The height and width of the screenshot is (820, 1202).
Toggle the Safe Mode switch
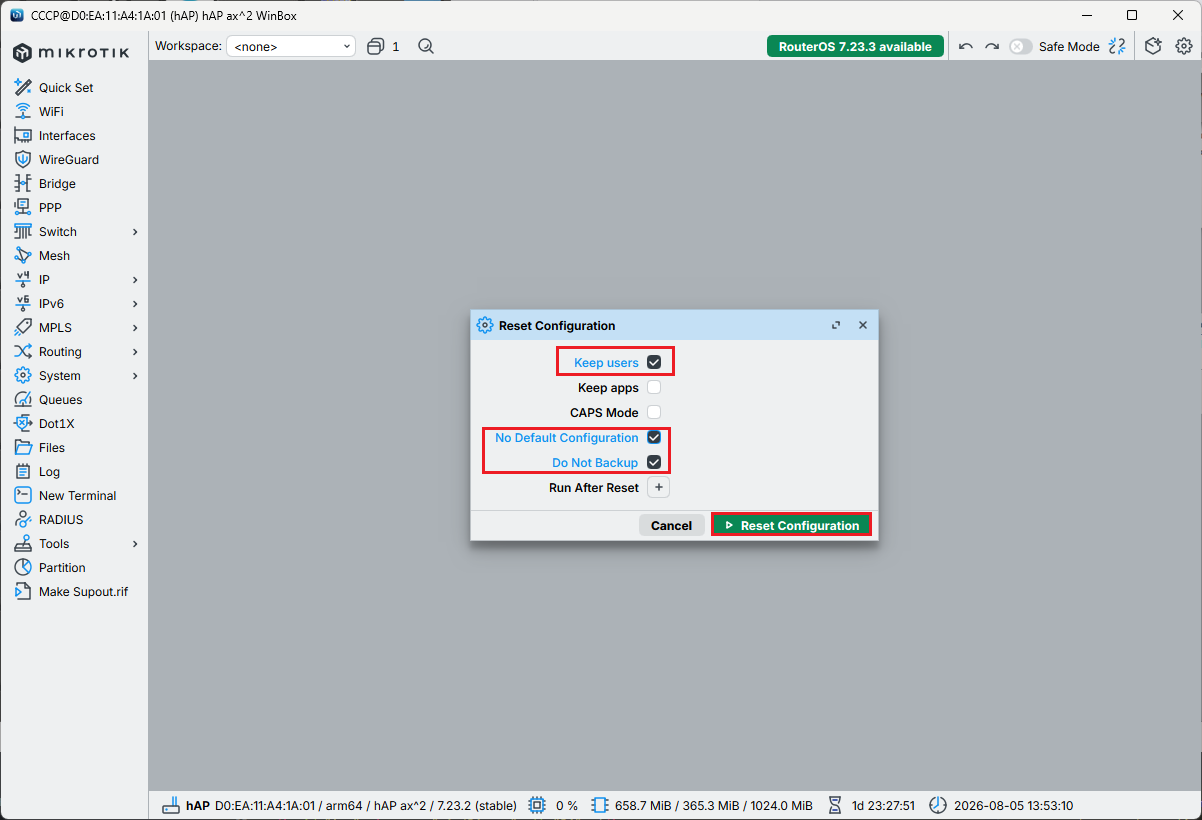pyautogui.click(x=1020, y=47)
